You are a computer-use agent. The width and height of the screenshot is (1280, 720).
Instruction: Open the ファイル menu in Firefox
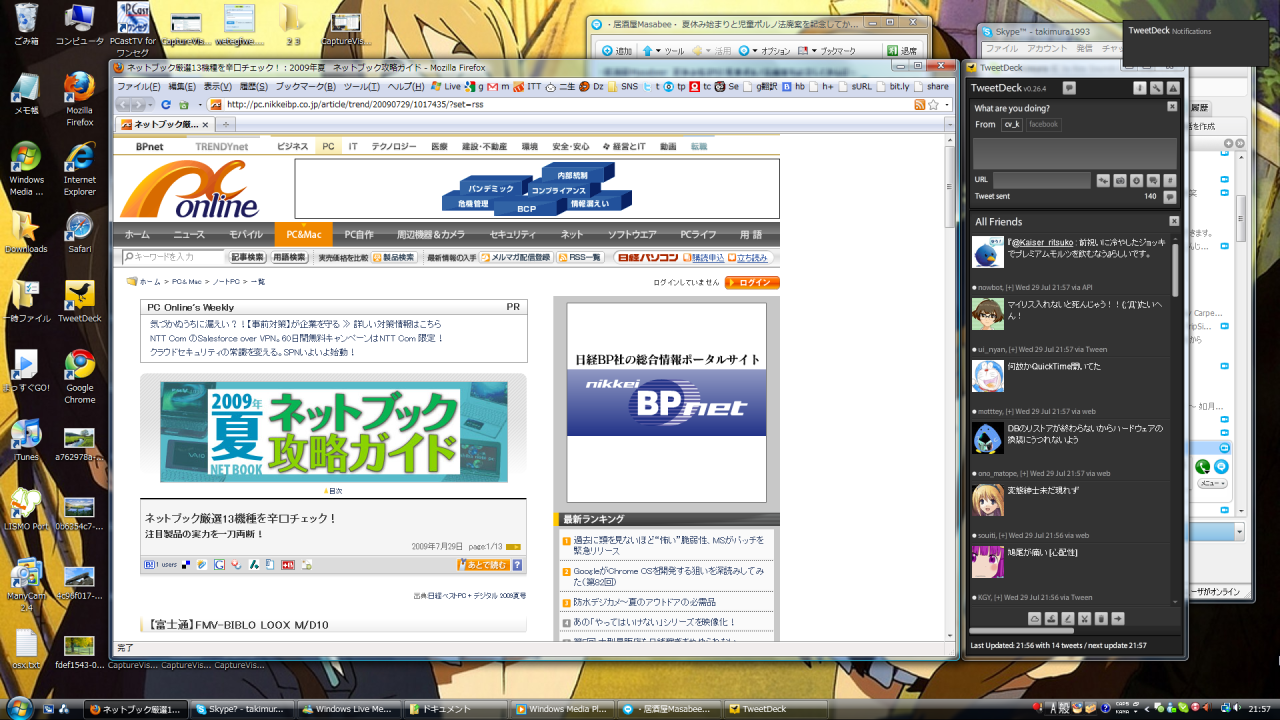pyautogui.click(x=139, y=86)
